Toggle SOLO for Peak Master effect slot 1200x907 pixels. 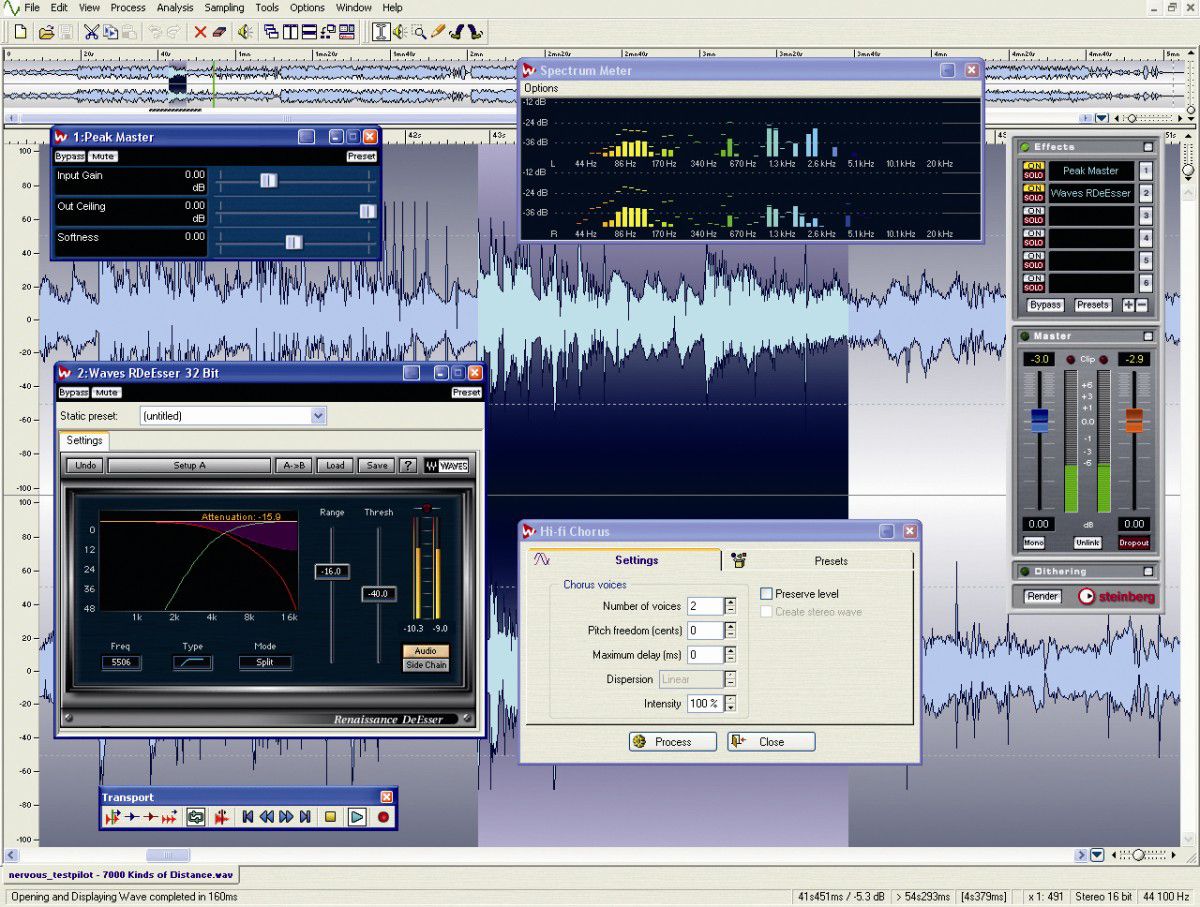[x=1033, y=176]
